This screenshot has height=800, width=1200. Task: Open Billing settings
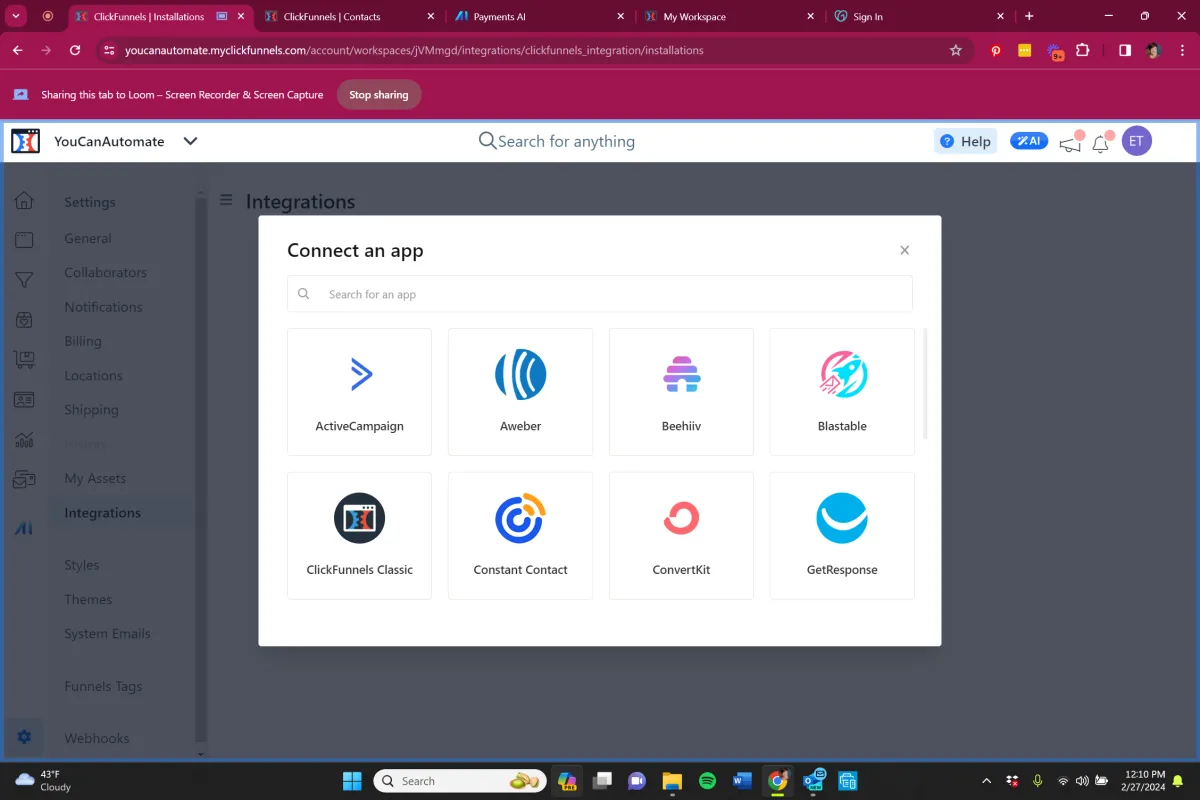click(83, 341)
